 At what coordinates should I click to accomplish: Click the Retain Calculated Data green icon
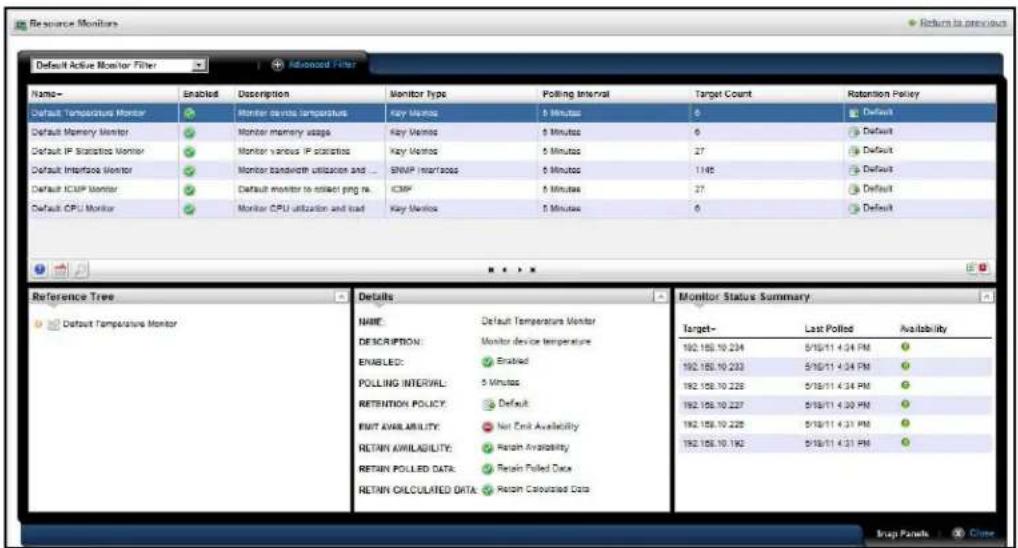pos(488,490)
